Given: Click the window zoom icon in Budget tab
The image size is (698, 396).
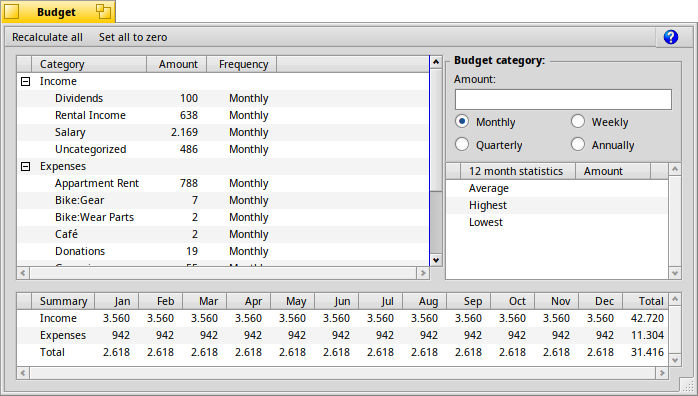Looking at the screenshot, I should (103, 12).
